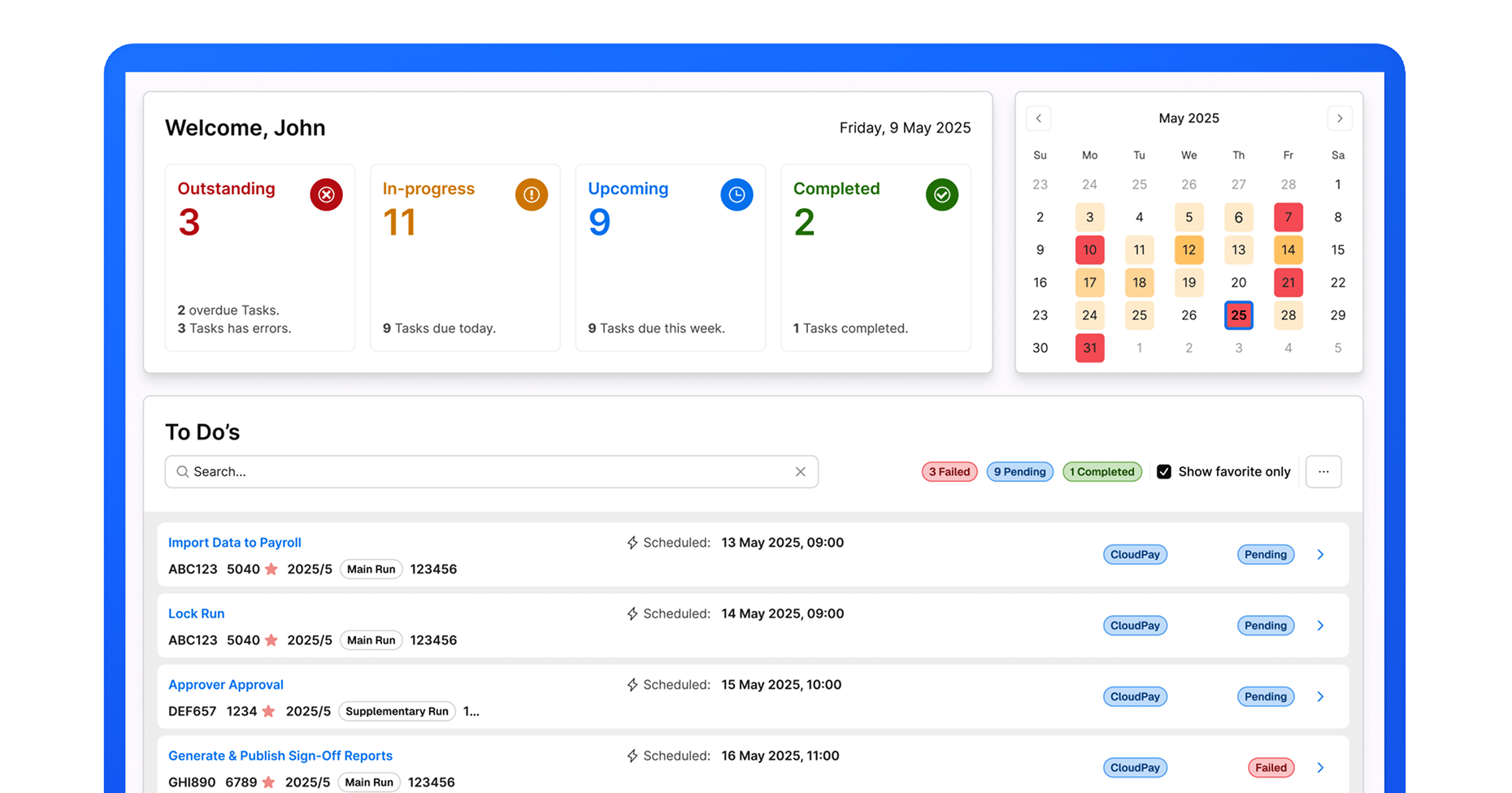
Task: Select orange May 14 on calendar
Action: click(1288, 249)
